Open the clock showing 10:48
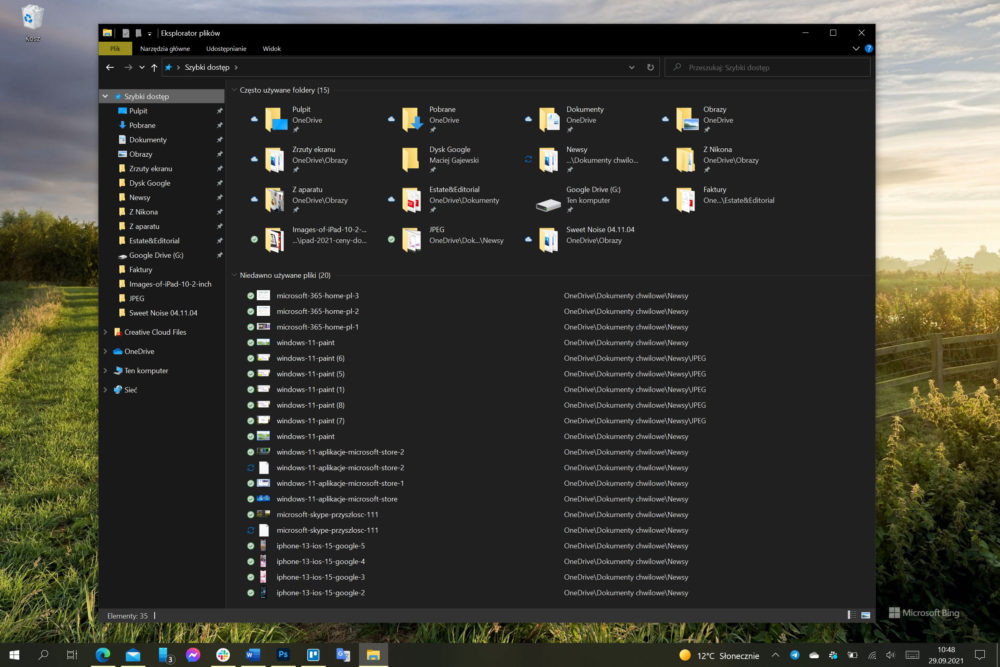1000x667 pixels. [x=946, y=655]
